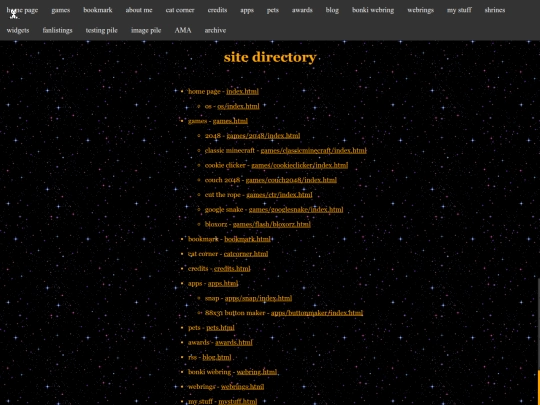Go to webrings in the top navigation
The image size is (540, 405).
(x=420, y=10)
